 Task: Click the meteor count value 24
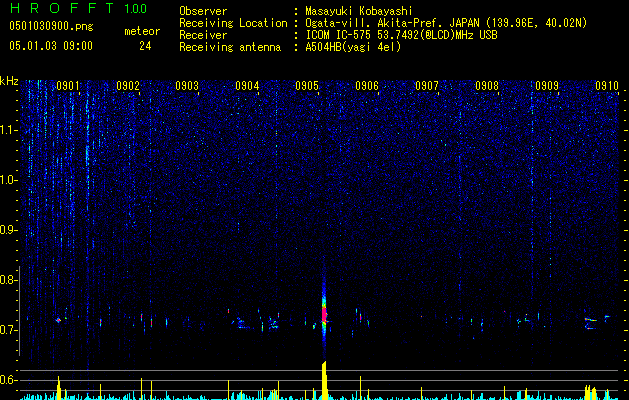pos(145,46)
